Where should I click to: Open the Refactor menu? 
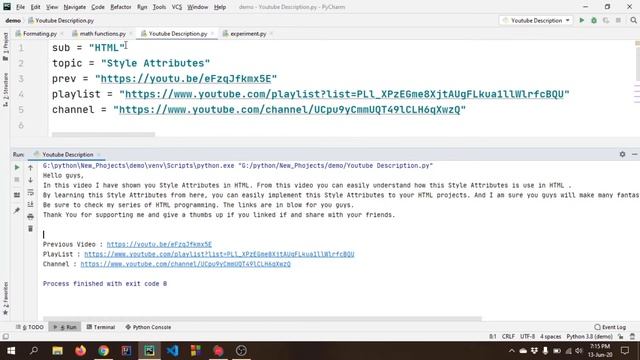[121, 7]
